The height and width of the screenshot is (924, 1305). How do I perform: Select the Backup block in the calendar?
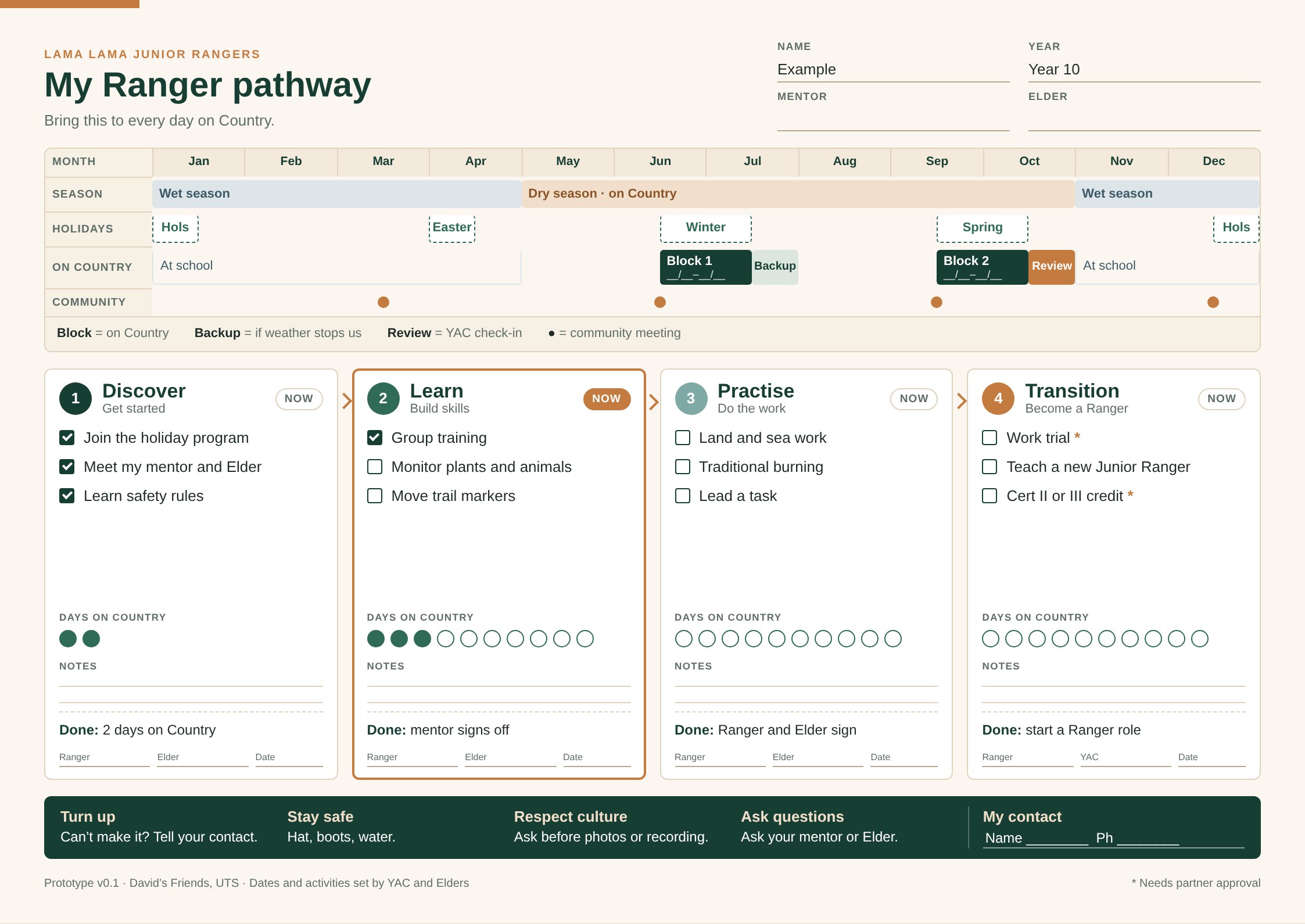(775, 267)
